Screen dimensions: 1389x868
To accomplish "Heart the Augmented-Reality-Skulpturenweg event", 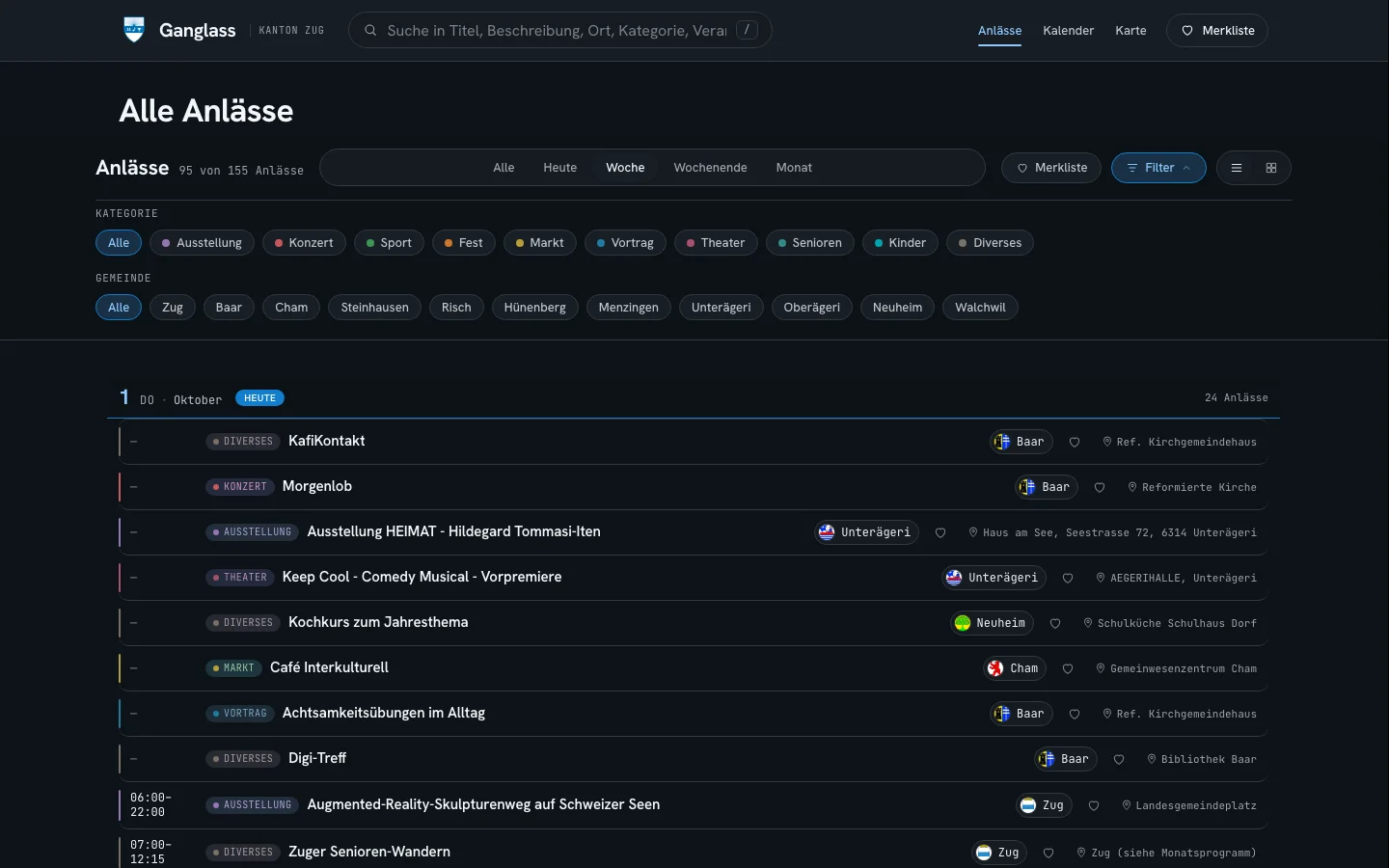I will (x=1094, y=805).
